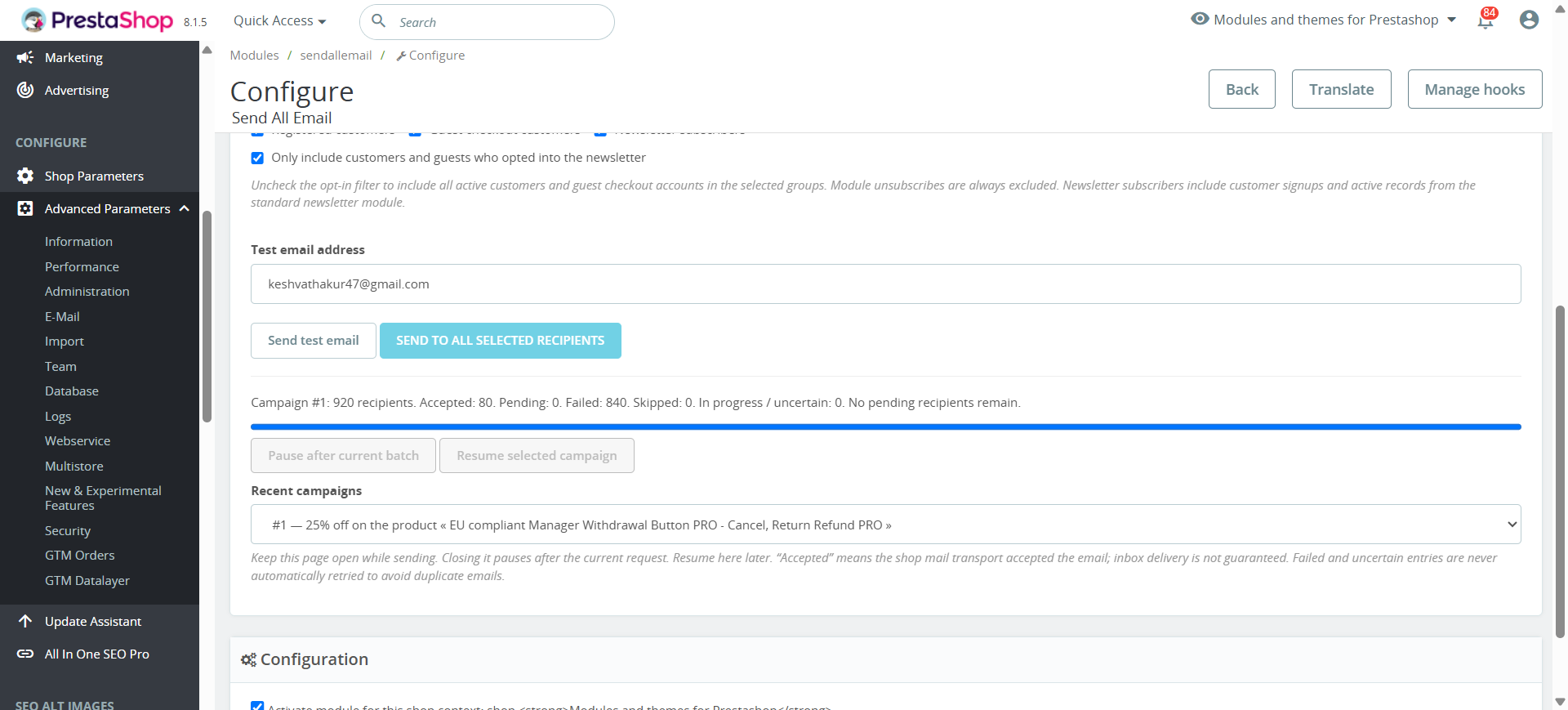Click sendallemail breadcrumb link
1568x710 pixels.
(x=336, y=55)
